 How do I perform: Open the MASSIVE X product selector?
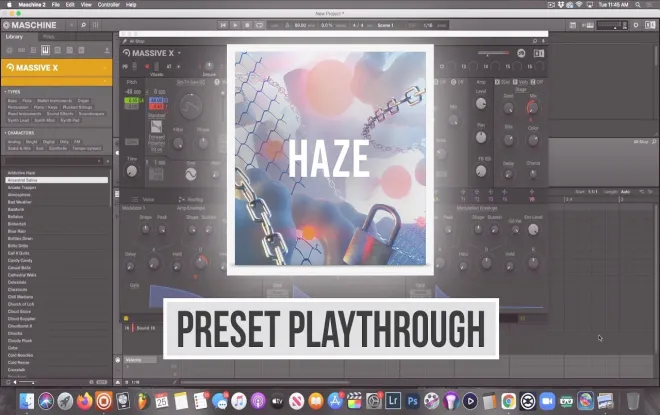56,68
